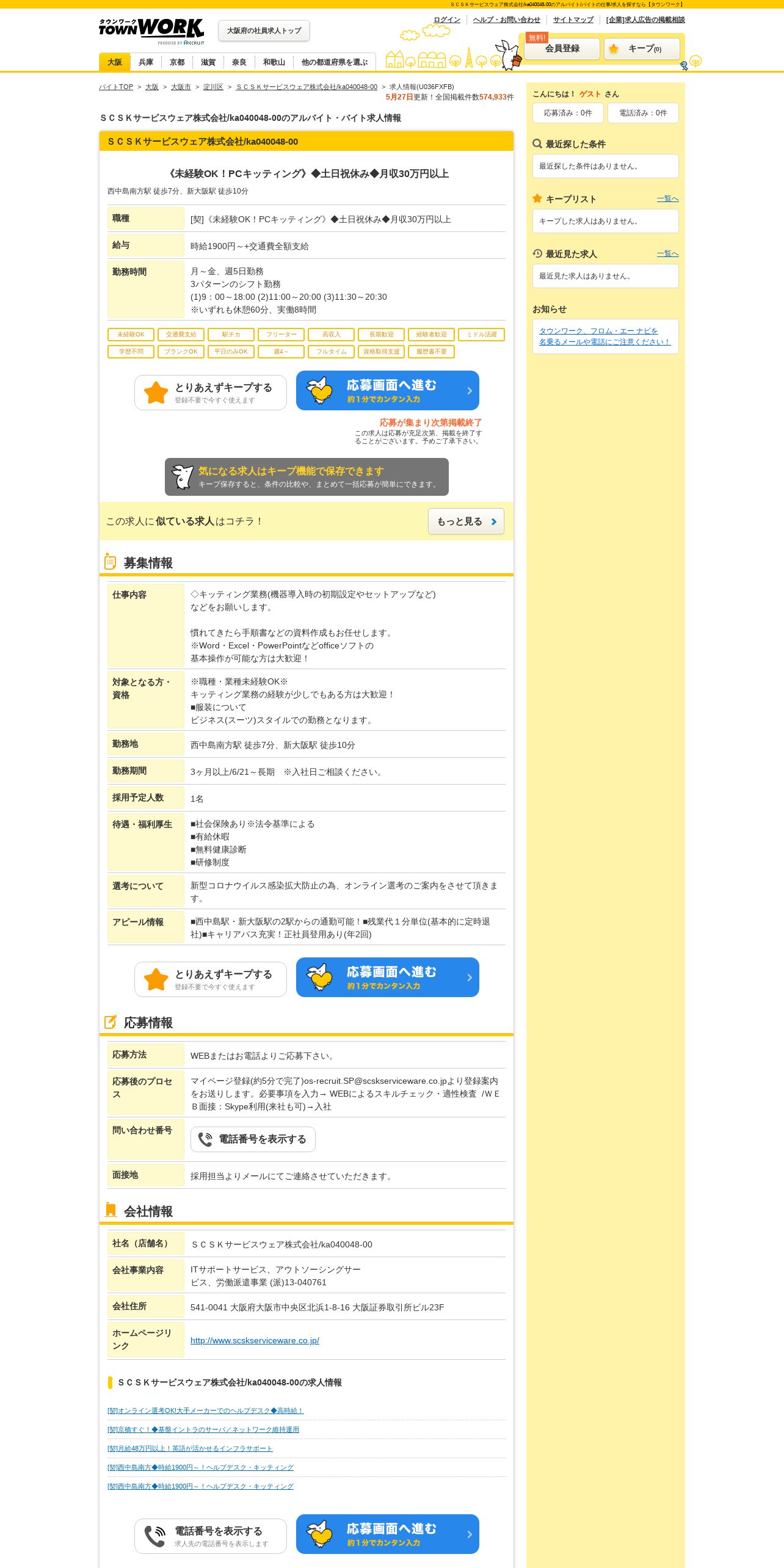Viewport: 784px width, 1568px height.
Task: Open ヘルプ・お問い合わせ link
Action: pos(507,20)
